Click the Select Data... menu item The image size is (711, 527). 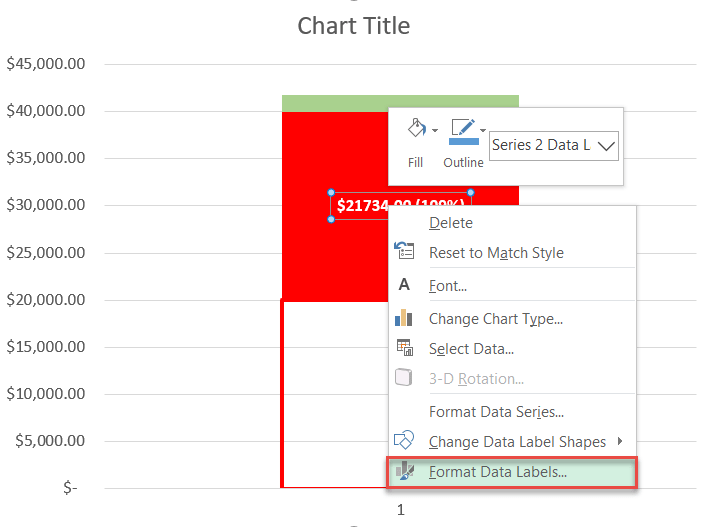471,348
